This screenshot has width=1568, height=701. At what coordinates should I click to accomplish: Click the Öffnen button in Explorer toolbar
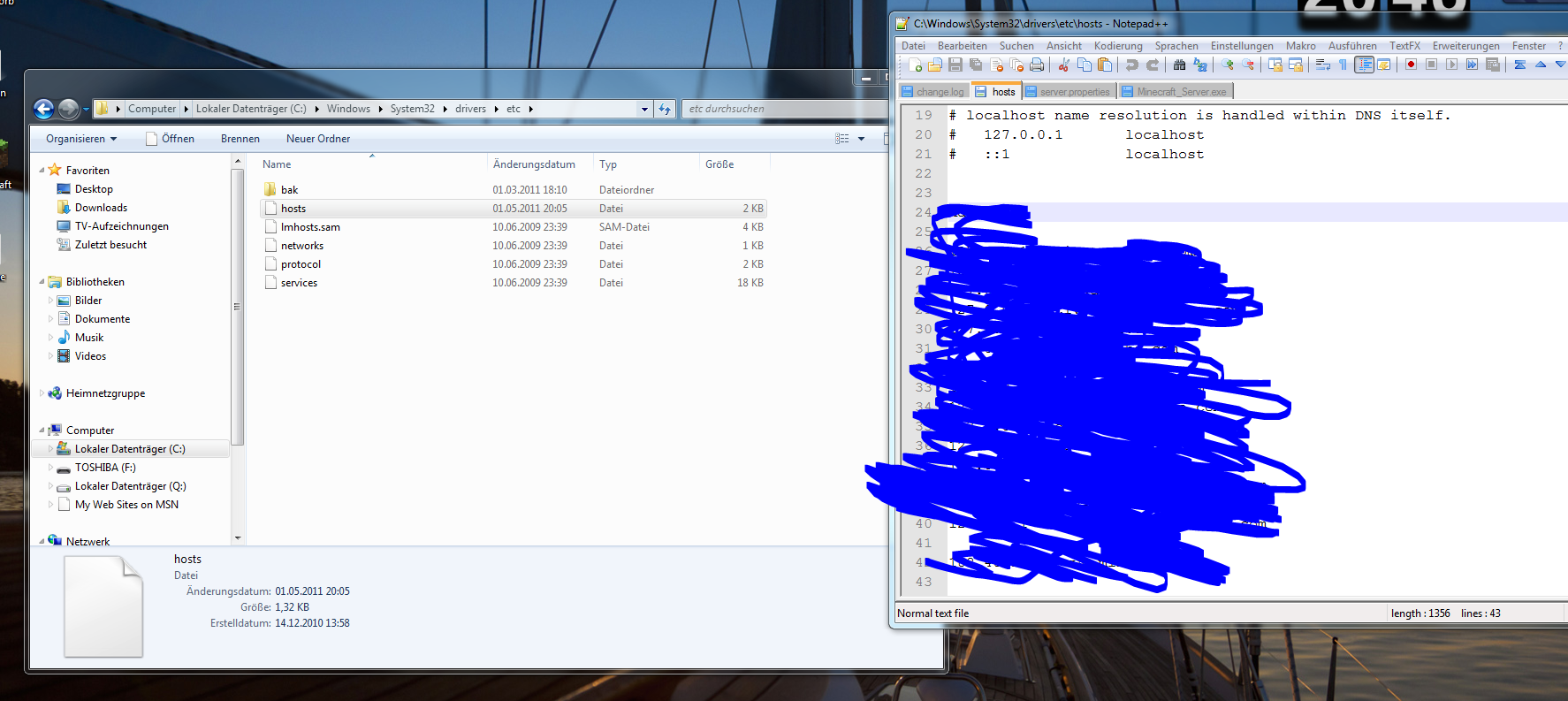tap(170, 139)
